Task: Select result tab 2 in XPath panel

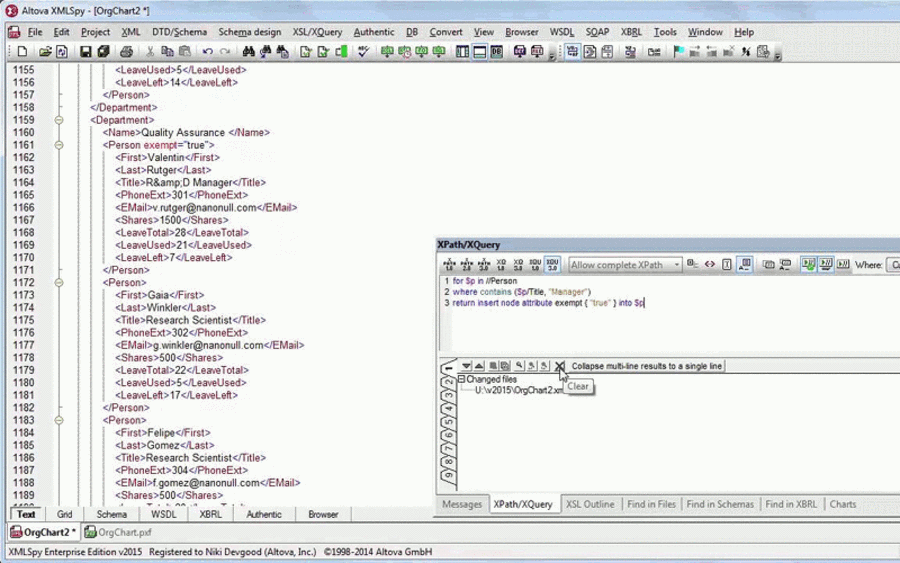Action: coord(448,383)
